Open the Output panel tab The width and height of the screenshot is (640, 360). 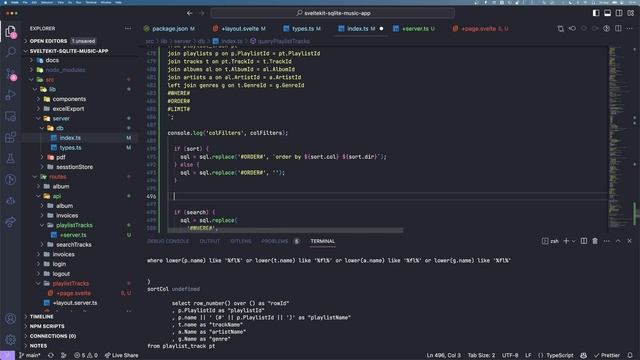click(x=210, y=241)
